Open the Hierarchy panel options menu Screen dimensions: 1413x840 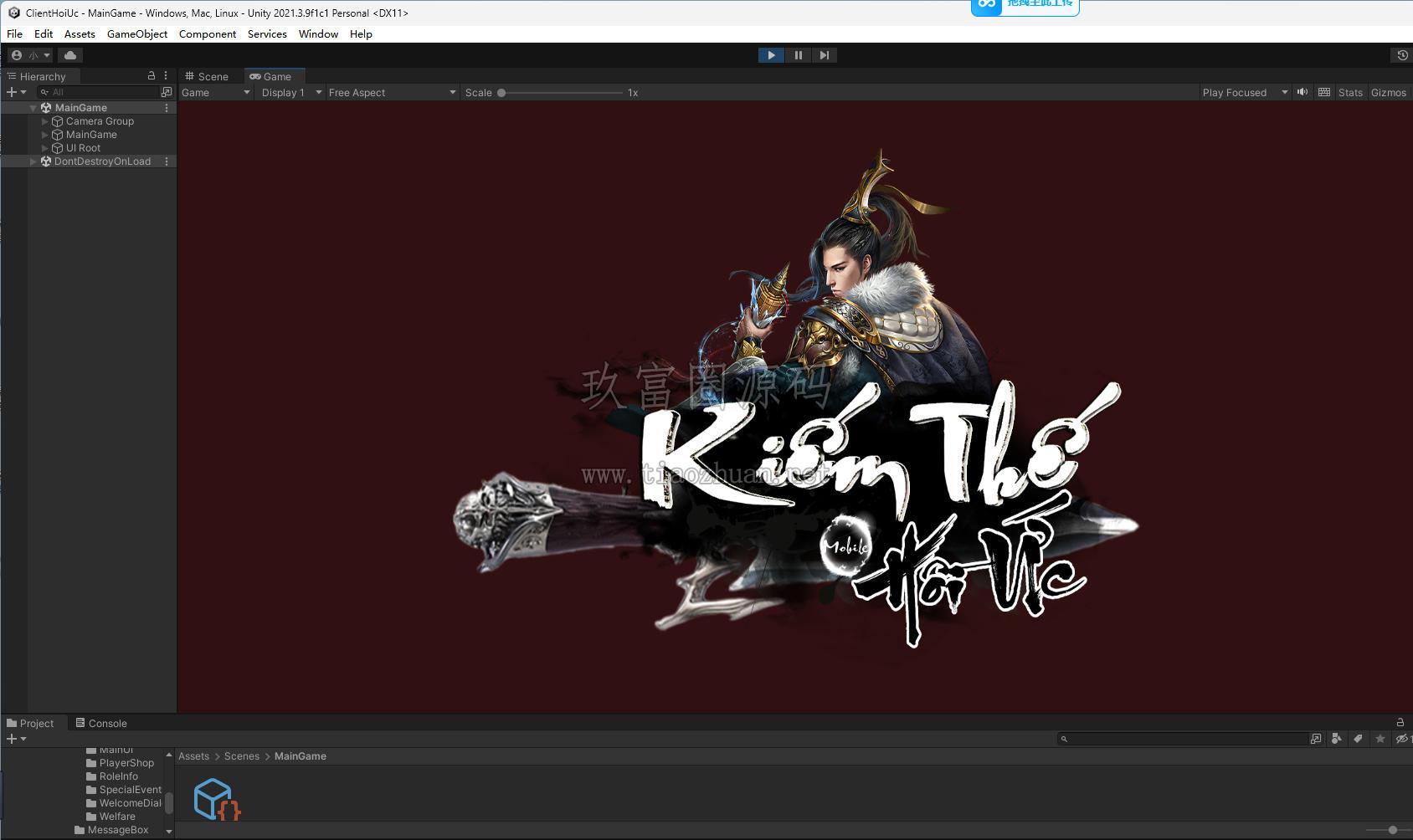coord(166,75)
